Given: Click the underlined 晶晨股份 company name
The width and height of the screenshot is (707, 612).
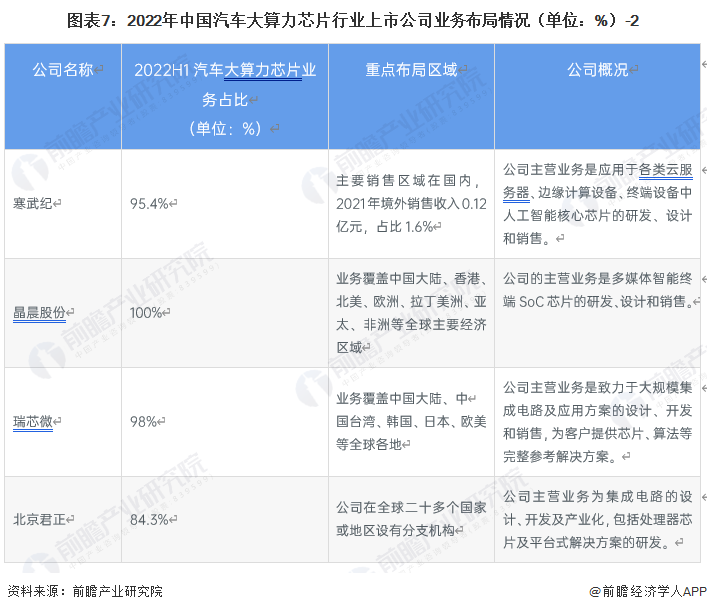Looking at the screenshot, I should pos(39,313).
